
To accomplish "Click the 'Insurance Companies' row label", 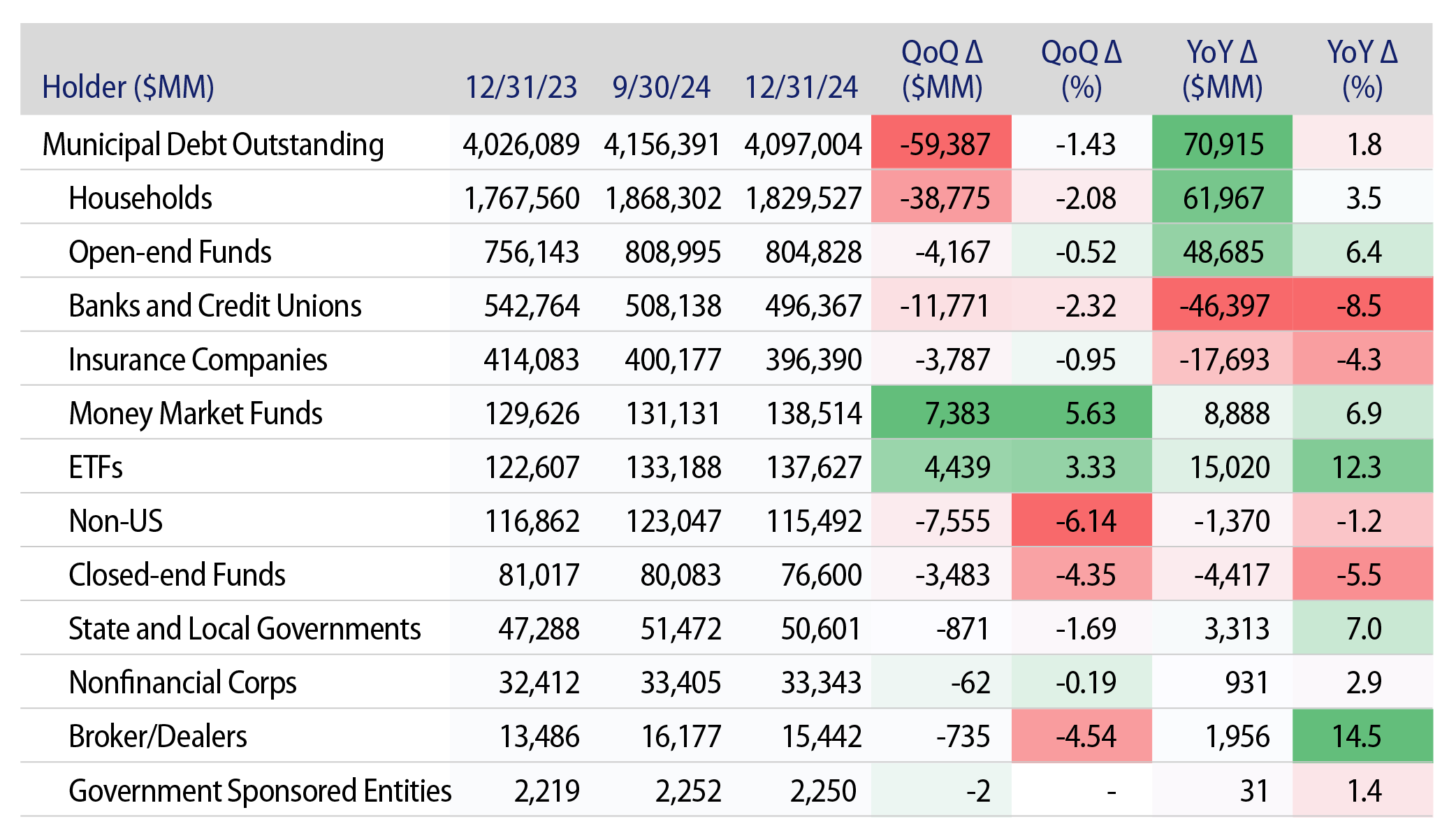I will click(x=198, y=360).
